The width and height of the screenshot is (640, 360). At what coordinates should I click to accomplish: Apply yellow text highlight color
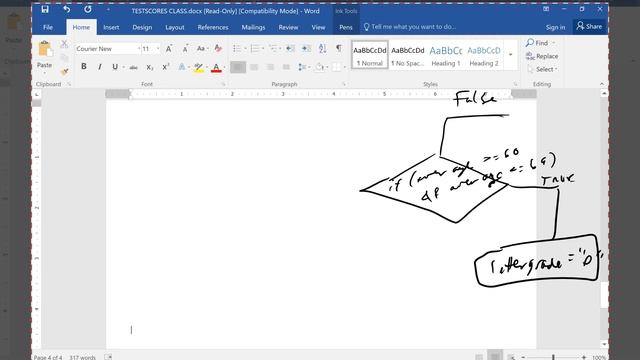198,67
